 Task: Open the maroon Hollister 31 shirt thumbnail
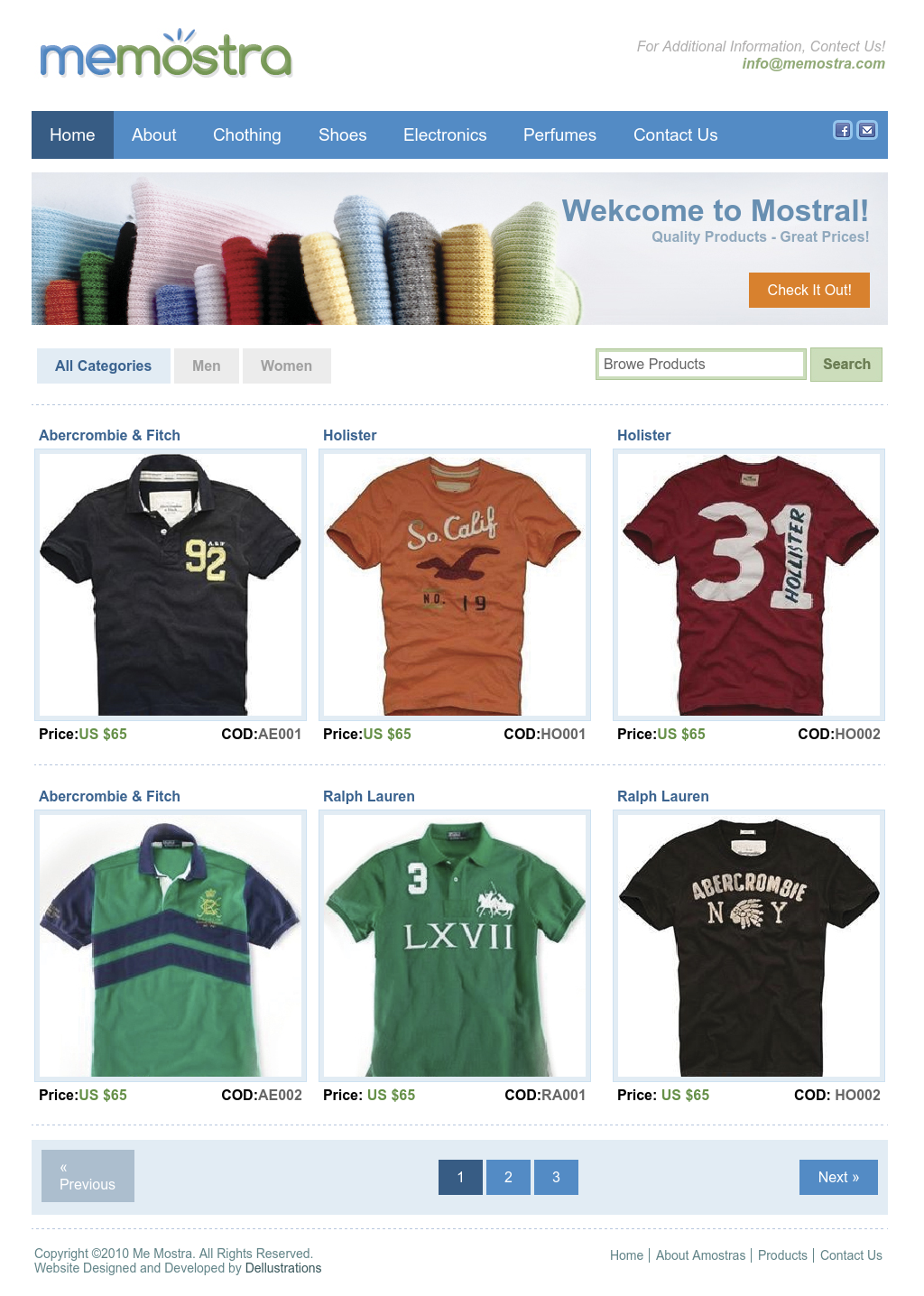pyautogui.click(x=749, y=585)
